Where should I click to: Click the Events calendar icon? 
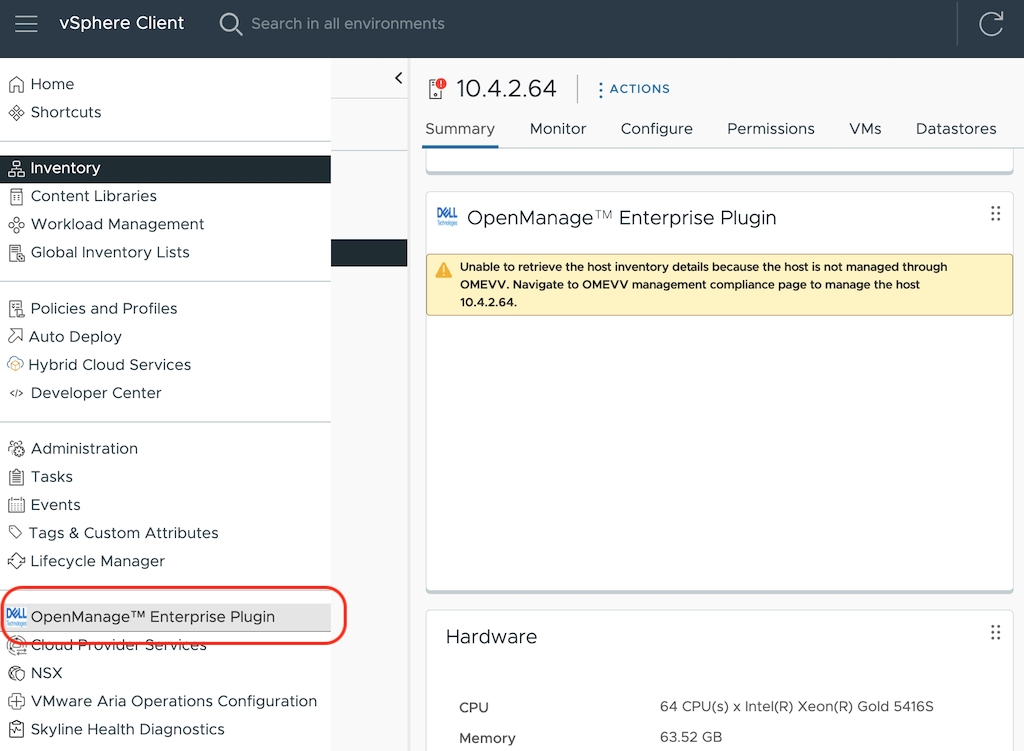pos(16,505)
